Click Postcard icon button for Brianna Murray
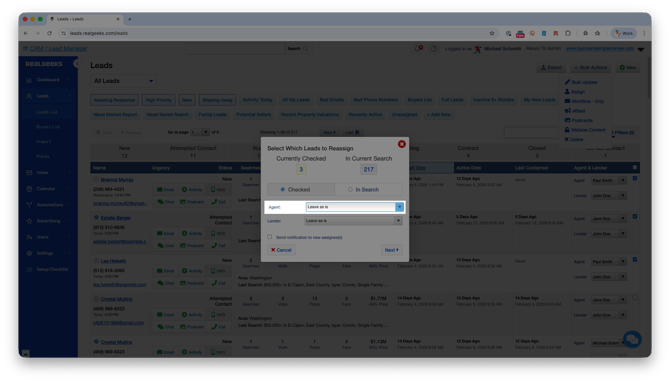 (192, 202)
